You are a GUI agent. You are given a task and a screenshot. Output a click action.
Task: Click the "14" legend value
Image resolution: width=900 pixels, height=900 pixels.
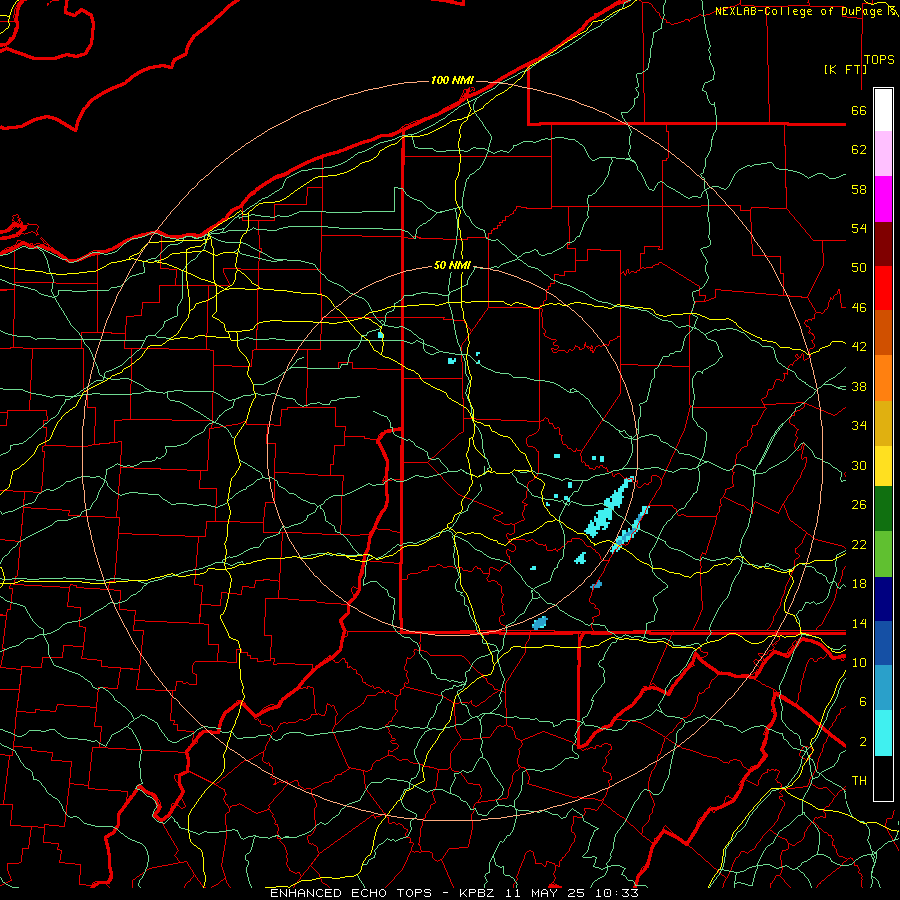tap(859, 623)
